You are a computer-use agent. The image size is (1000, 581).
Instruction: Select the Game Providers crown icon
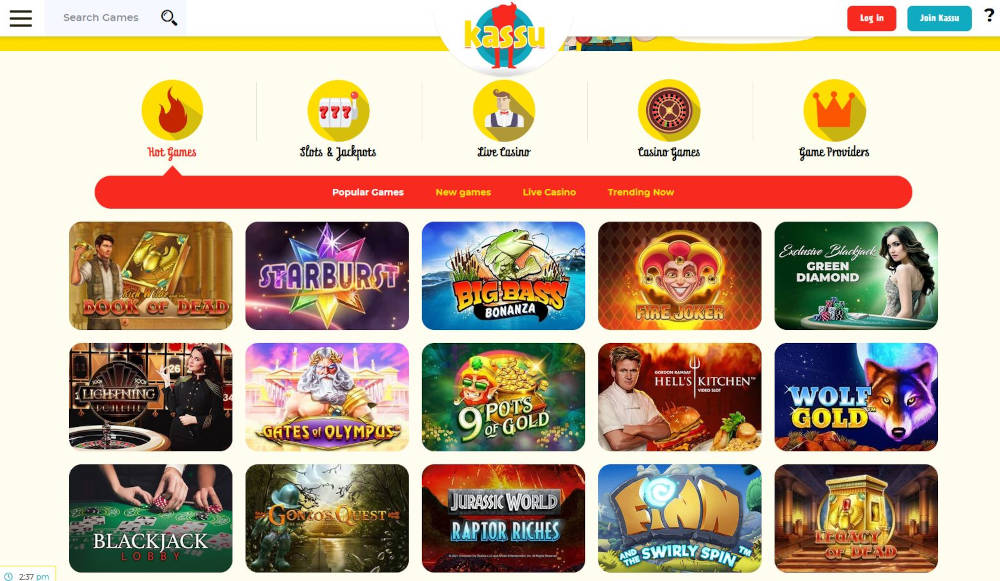coord(834,110)
